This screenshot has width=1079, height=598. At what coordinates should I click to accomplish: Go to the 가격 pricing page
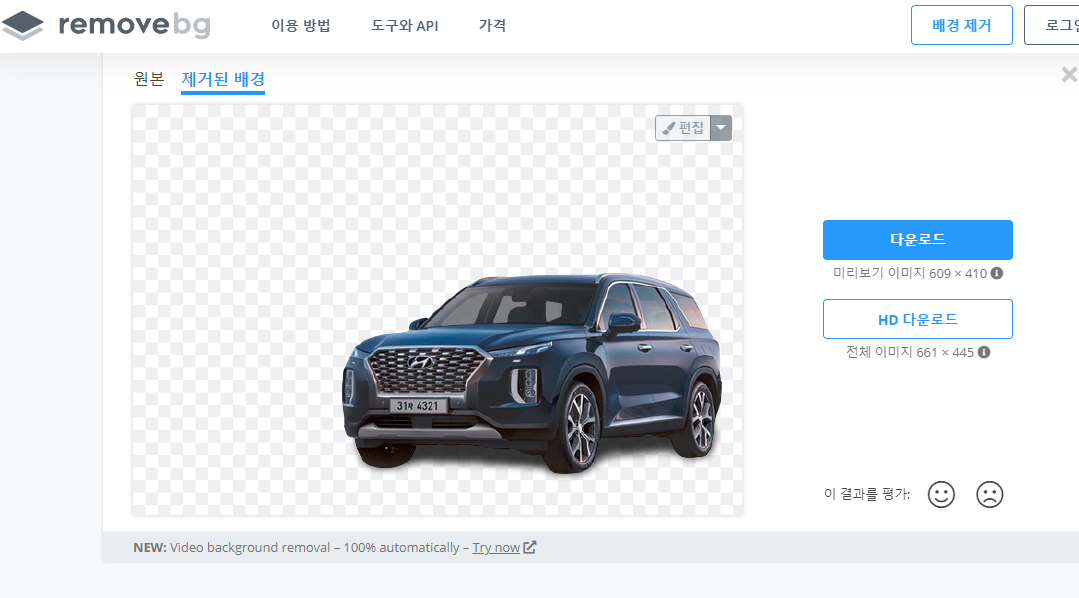click(x=493, y=25)
